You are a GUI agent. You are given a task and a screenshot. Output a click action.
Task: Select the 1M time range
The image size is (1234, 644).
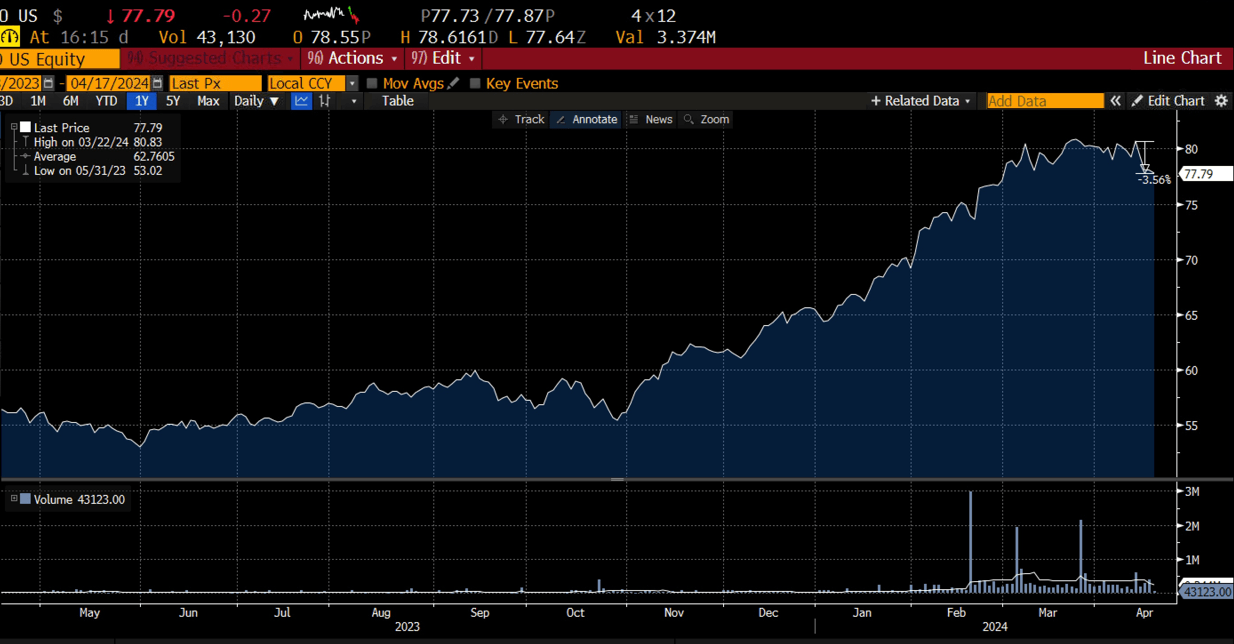click(x=38, y=101)
